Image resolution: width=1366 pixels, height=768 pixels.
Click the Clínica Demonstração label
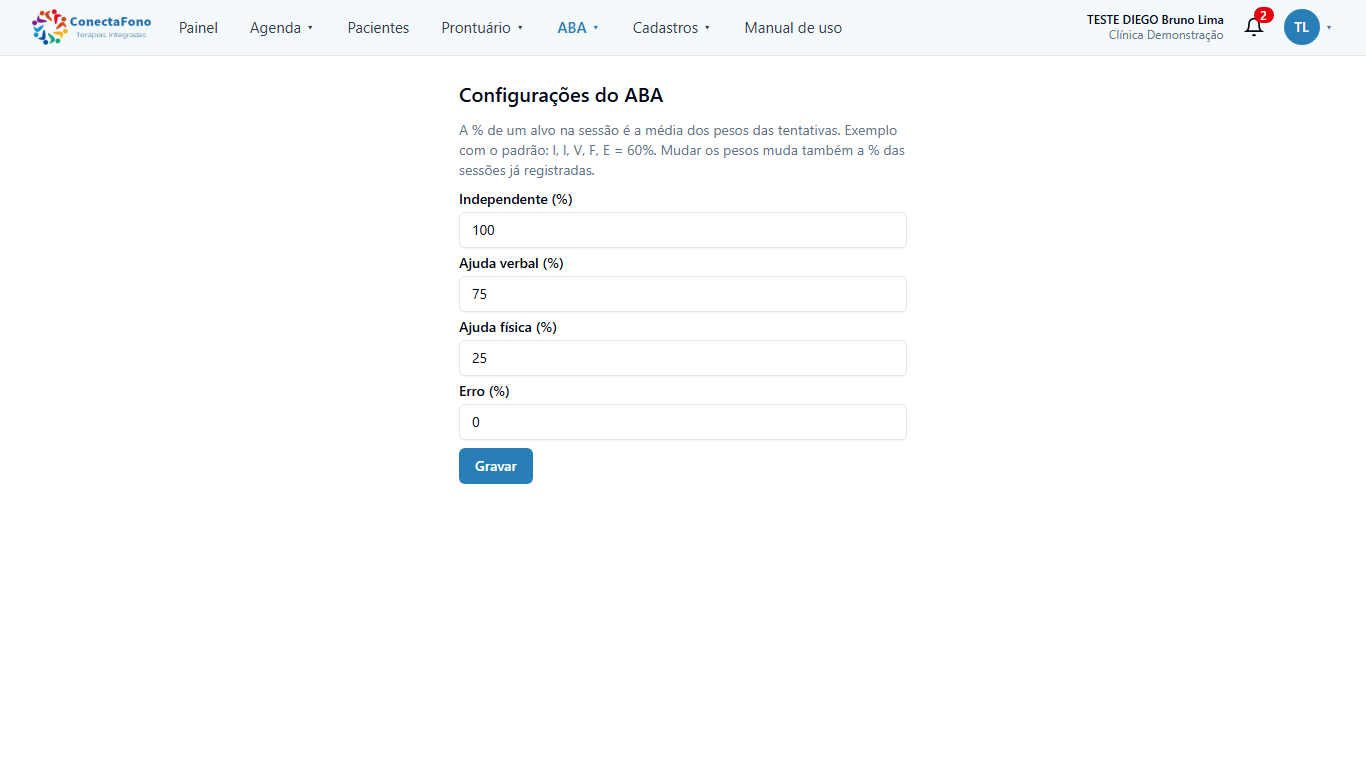click(1166, 35)
